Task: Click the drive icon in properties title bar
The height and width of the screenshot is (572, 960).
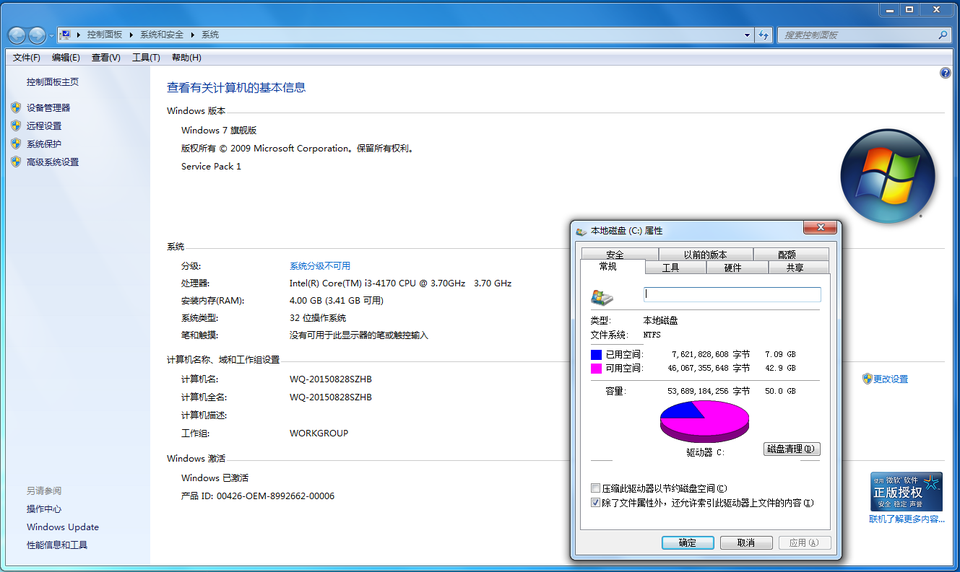Action: tap(581, 231)
